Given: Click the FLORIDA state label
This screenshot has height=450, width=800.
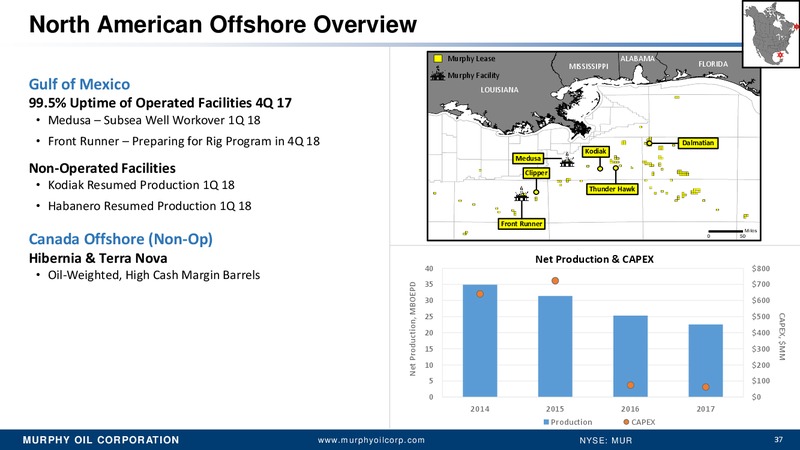Looking at the screenshot, I should tap(713, 64).
